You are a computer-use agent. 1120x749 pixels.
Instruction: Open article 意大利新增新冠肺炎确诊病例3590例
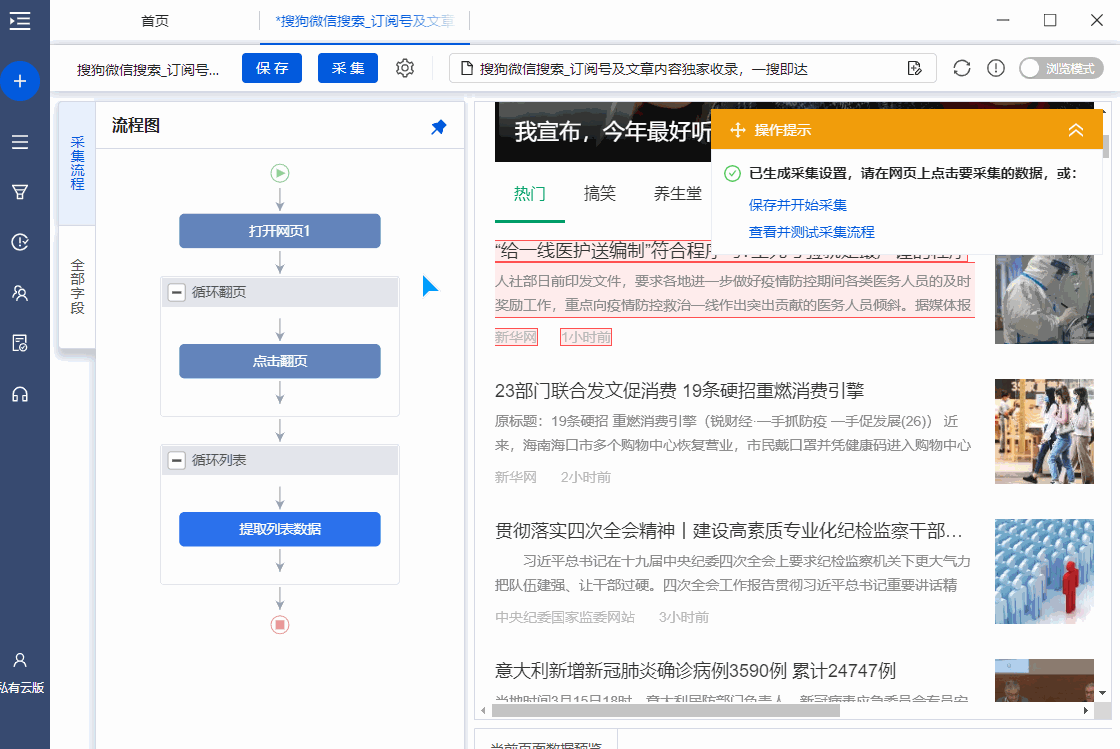coord(695,670)
